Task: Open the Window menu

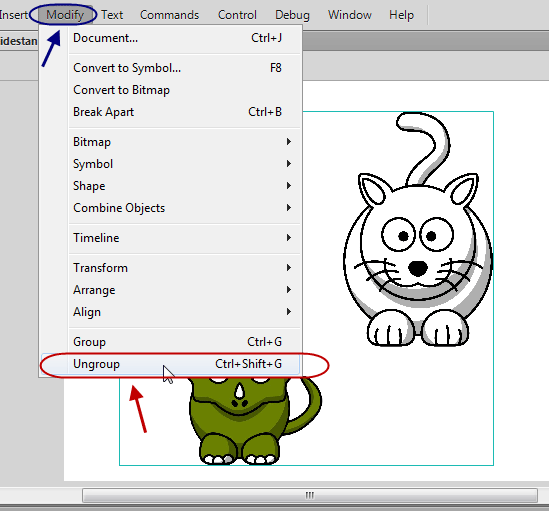Action: pyautogui.click(x=349, y=15)
